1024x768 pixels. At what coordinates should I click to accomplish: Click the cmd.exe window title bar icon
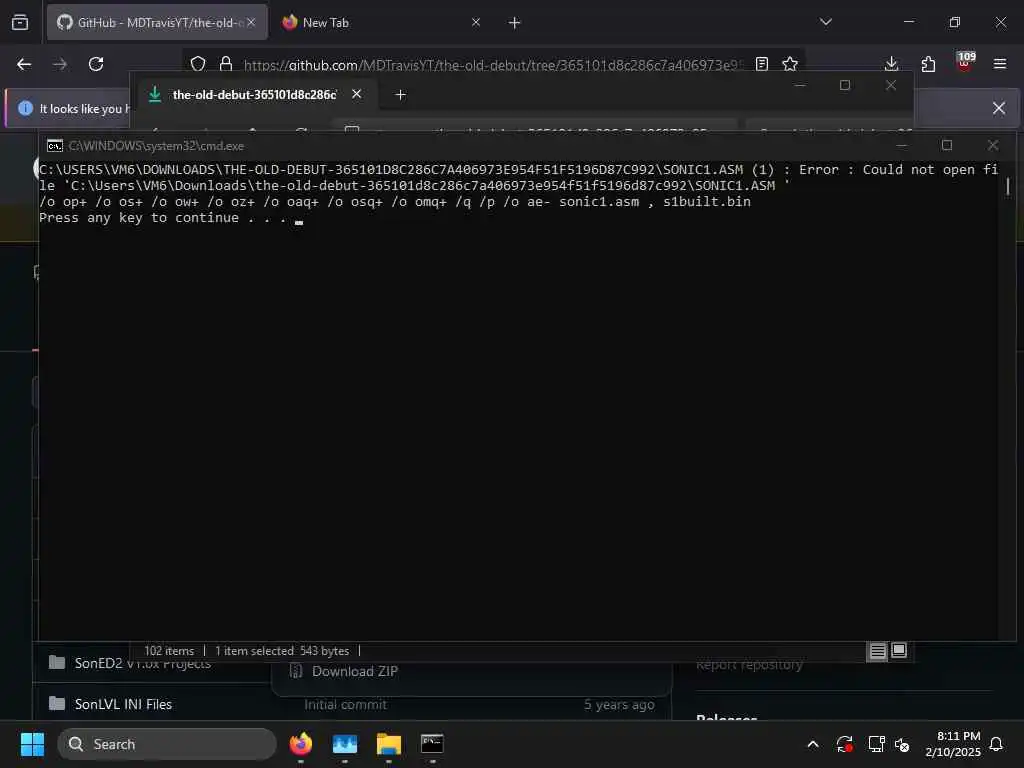[x=55, y=146]
